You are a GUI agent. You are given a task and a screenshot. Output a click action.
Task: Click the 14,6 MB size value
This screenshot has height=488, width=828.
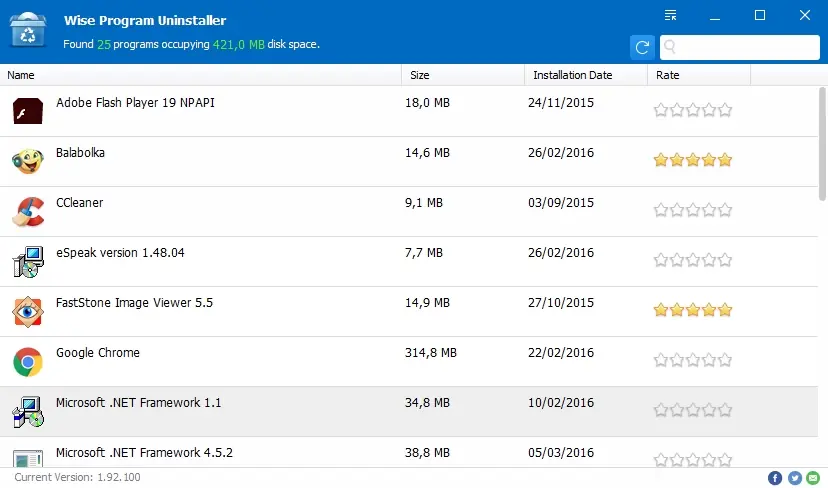427,153
